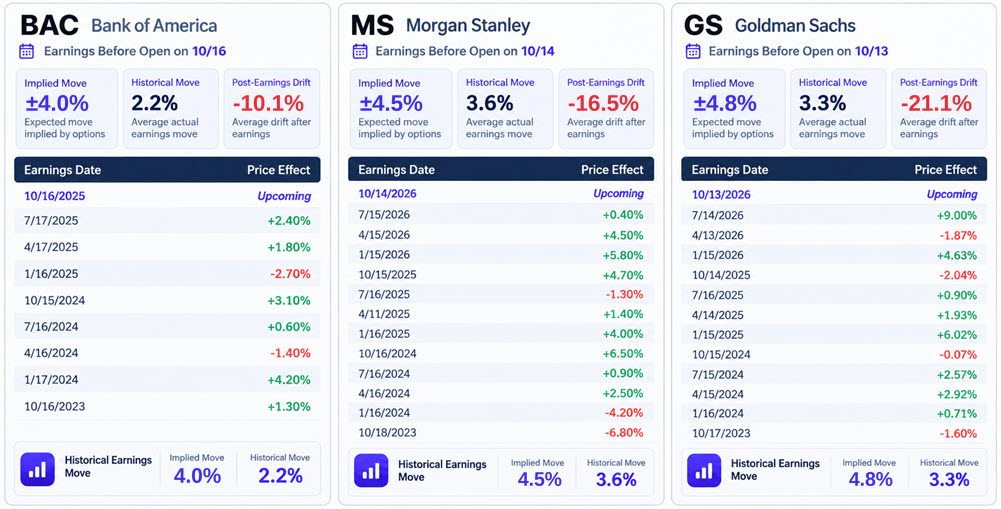Image resolution: width=1001 pixels, height=509 pixels.
Task: Select the BAC ticker heading
Action: [49, 25]
